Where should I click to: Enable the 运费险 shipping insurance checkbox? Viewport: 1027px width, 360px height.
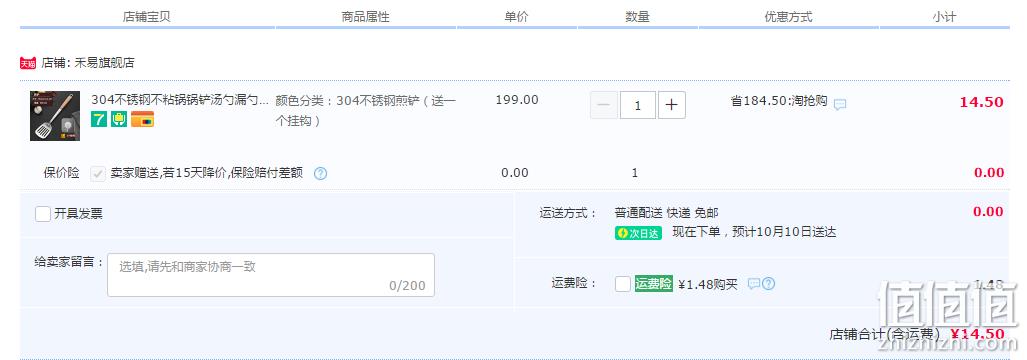tap(623, 284)
